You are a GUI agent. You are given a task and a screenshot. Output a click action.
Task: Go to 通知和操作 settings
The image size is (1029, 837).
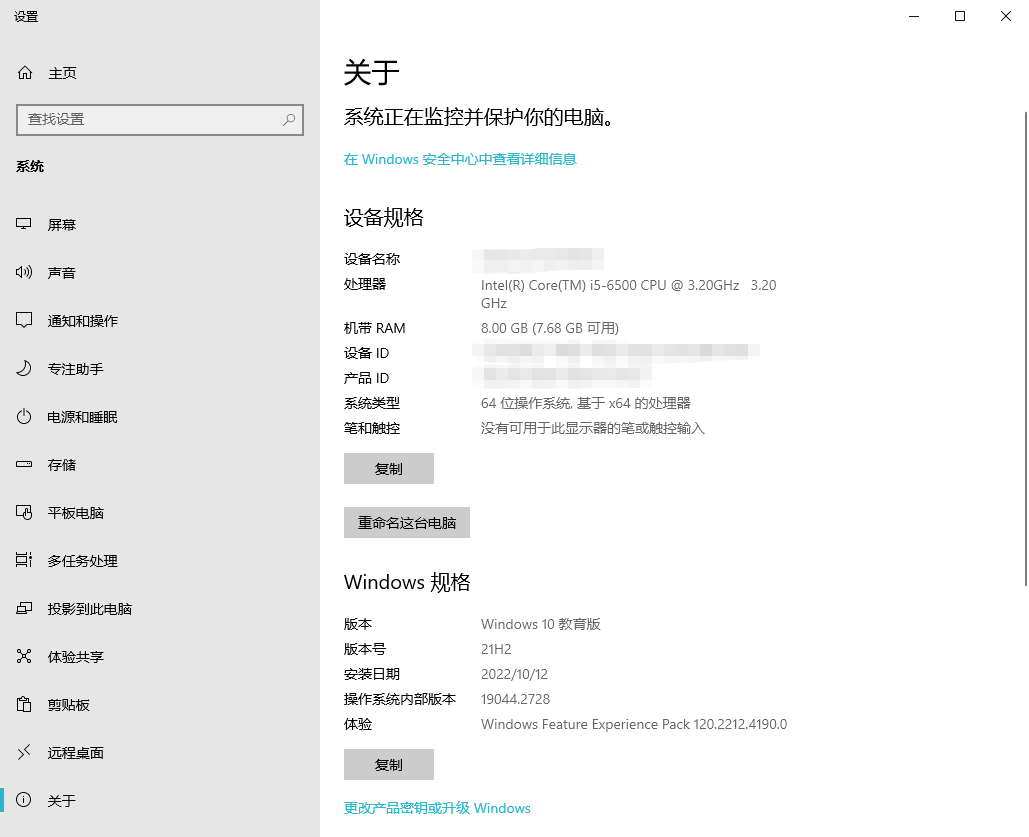(x=159, y=320)
